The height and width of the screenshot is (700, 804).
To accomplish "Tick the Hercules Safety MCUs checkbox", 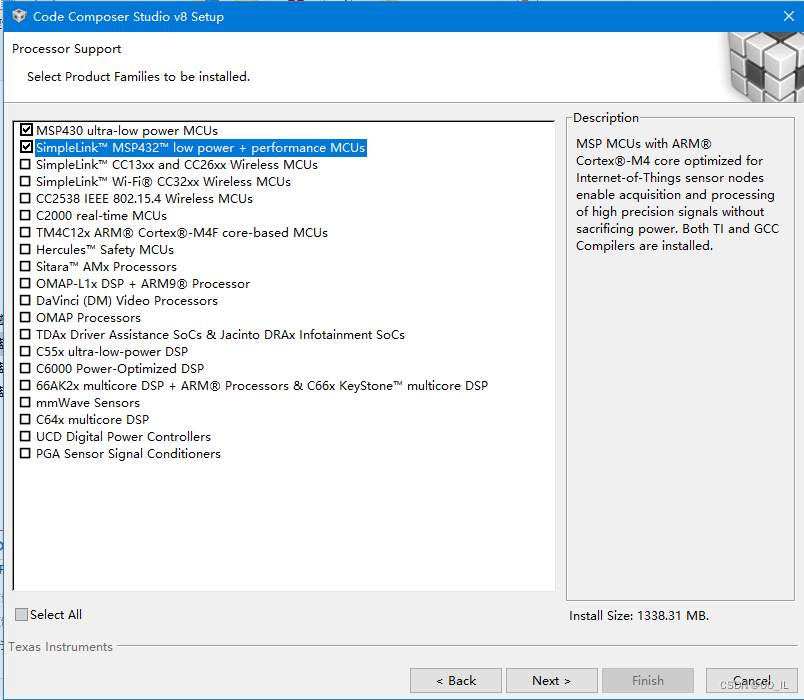I will [25, 249].
